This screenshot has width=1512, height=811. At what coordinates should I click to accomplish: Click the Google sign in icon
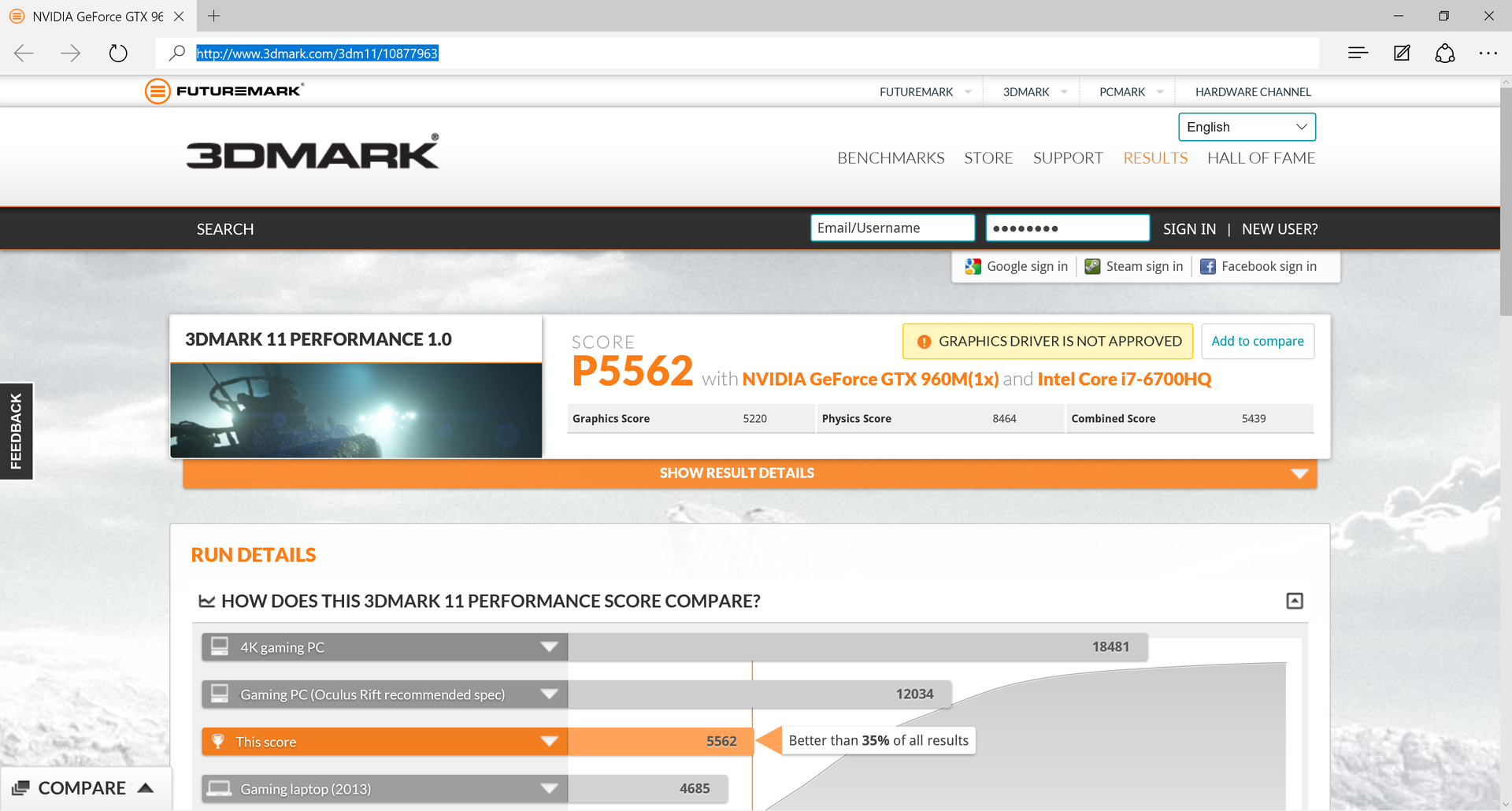973,267
